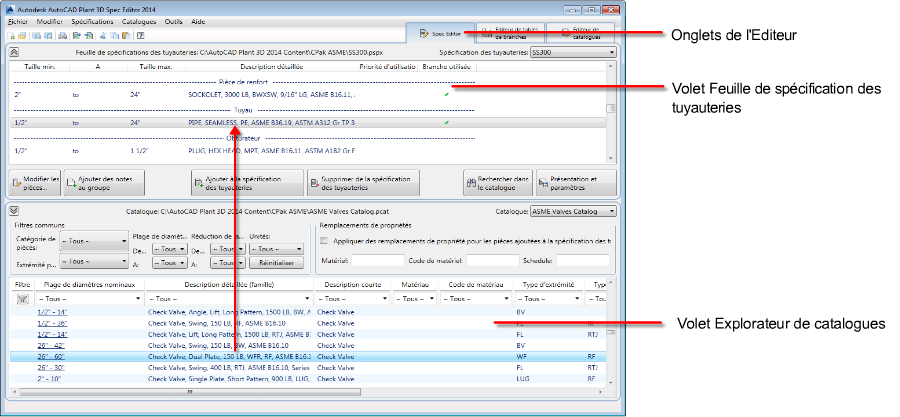Open the Extrémité p... dropdown
The image size is (900, 417).
(94, 262)
